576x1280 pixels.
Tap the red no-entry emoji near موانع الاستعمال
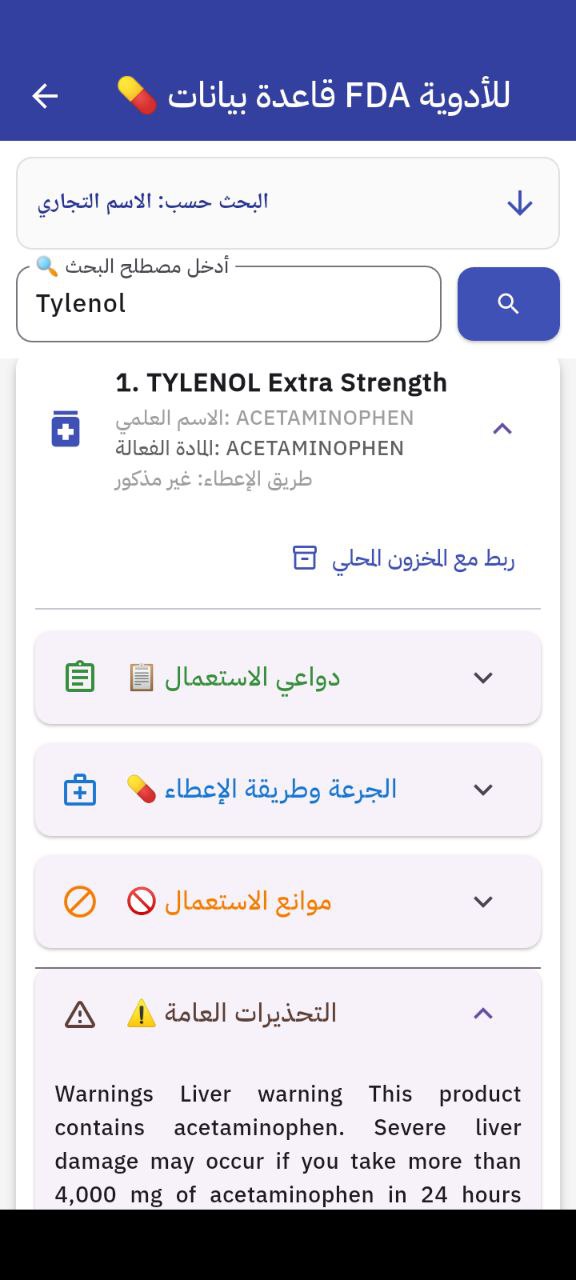point(141,901)
